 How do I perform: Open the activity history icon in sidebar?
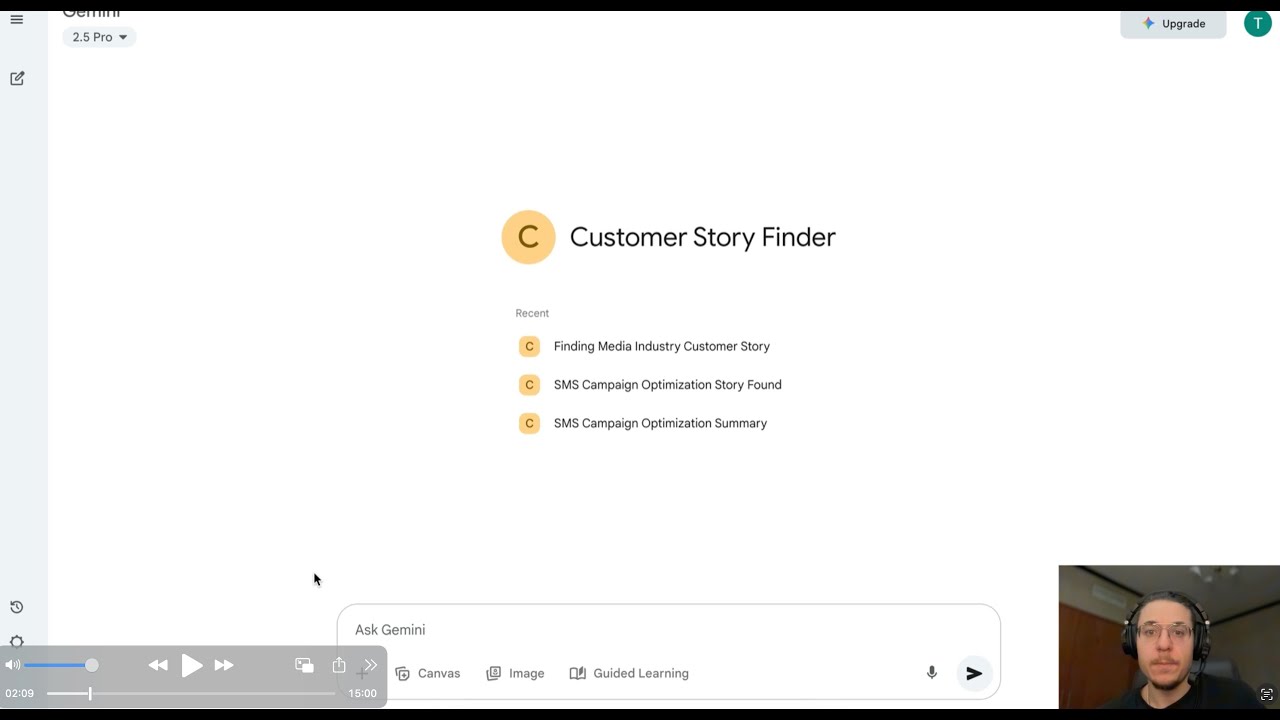pos(17,607)
